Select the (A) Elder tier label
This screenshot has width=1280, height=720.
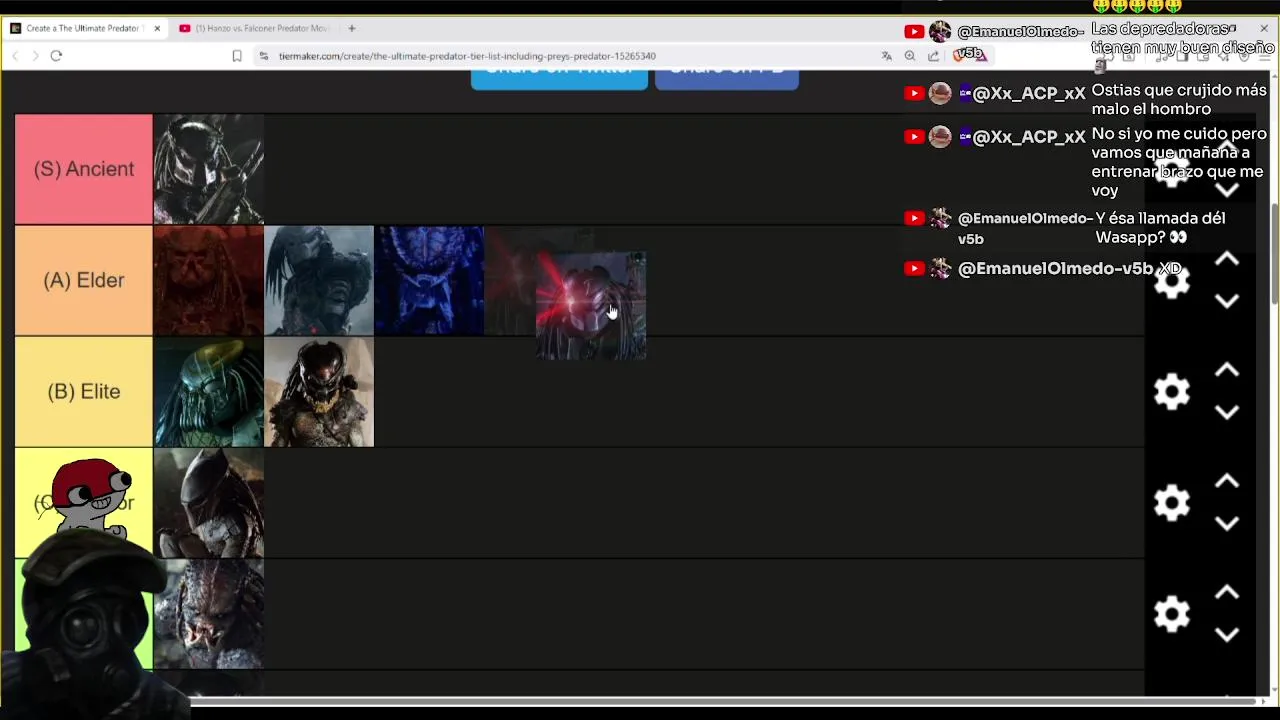(x=84, y=280)
